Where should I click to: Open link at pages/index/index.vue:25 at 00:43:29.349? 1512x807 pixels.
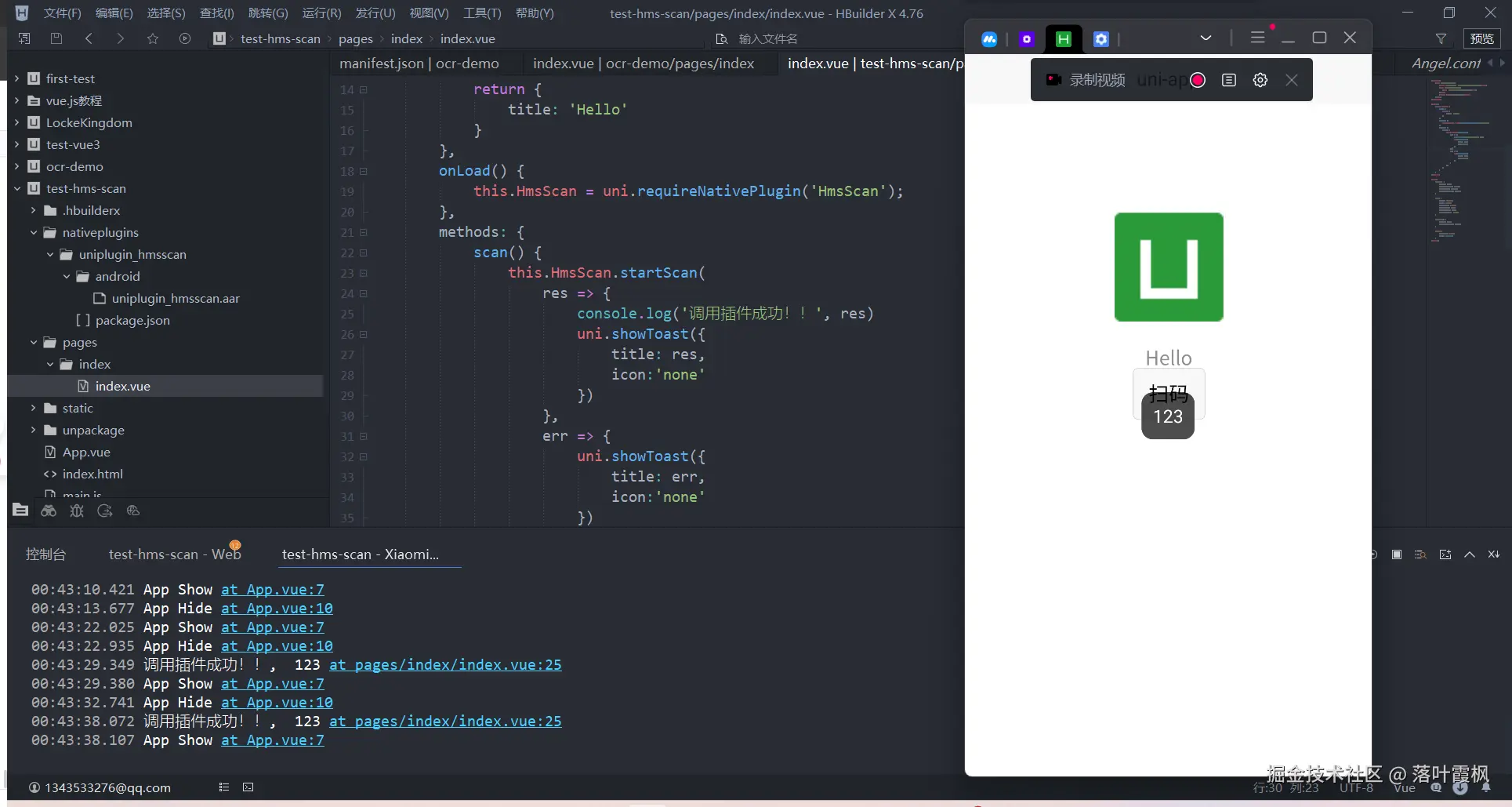coord(445,665)
